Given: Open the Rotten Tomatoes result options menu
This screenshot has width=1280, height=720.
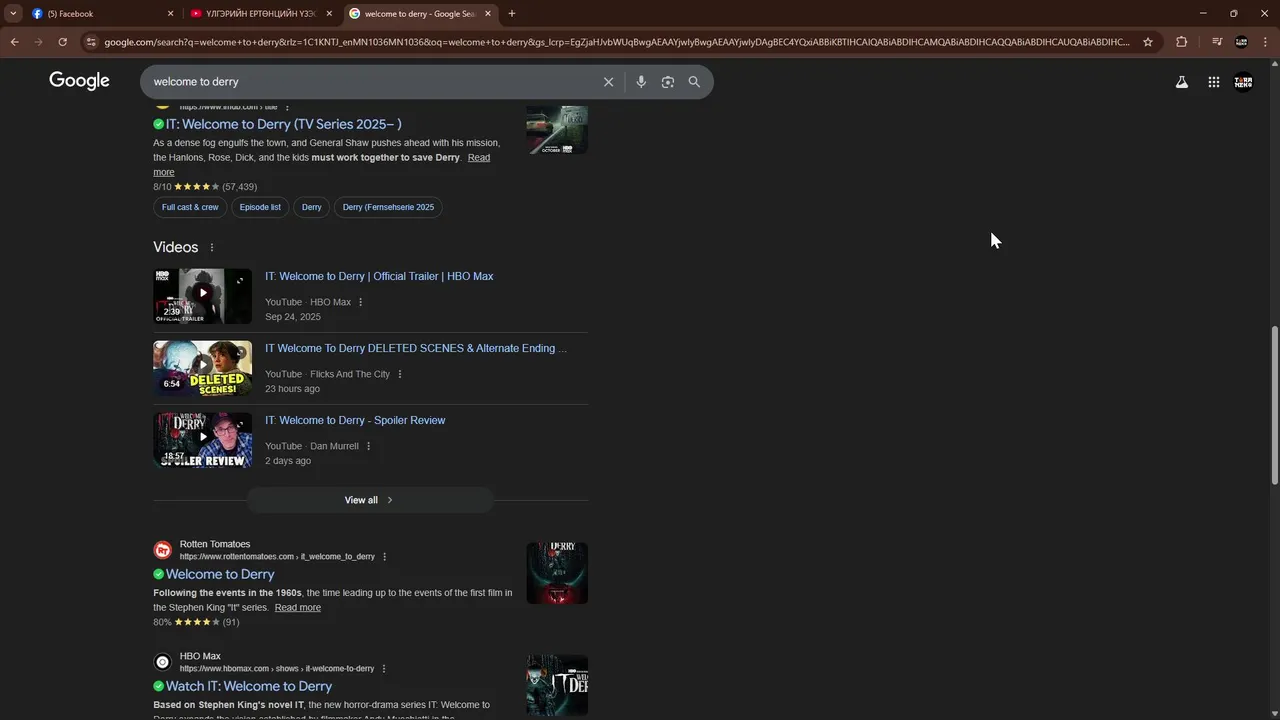Looking at the screenshot, I should click(x=384, y=557).
